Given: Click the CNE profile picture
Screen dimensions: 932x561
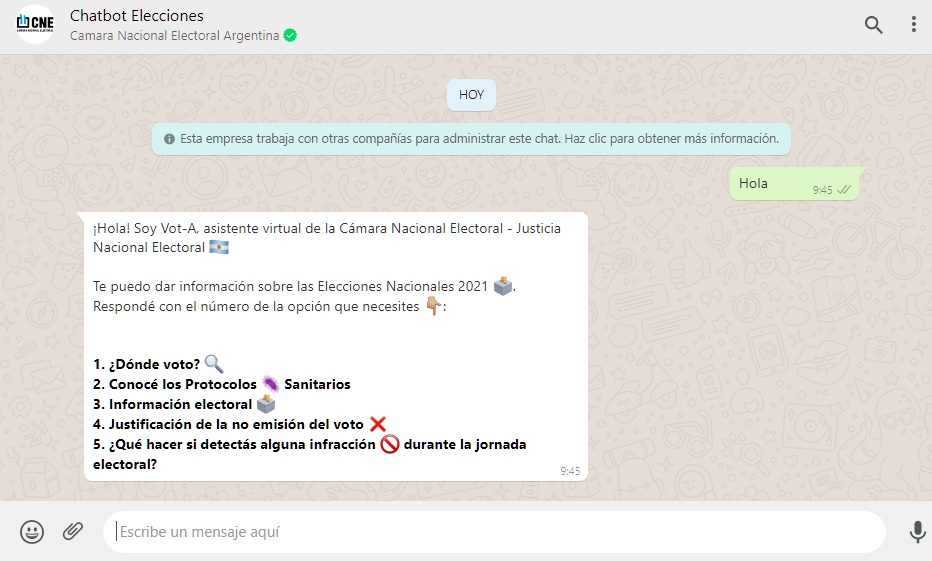Looking at the screenshot, I should click(x=36, y=24).
